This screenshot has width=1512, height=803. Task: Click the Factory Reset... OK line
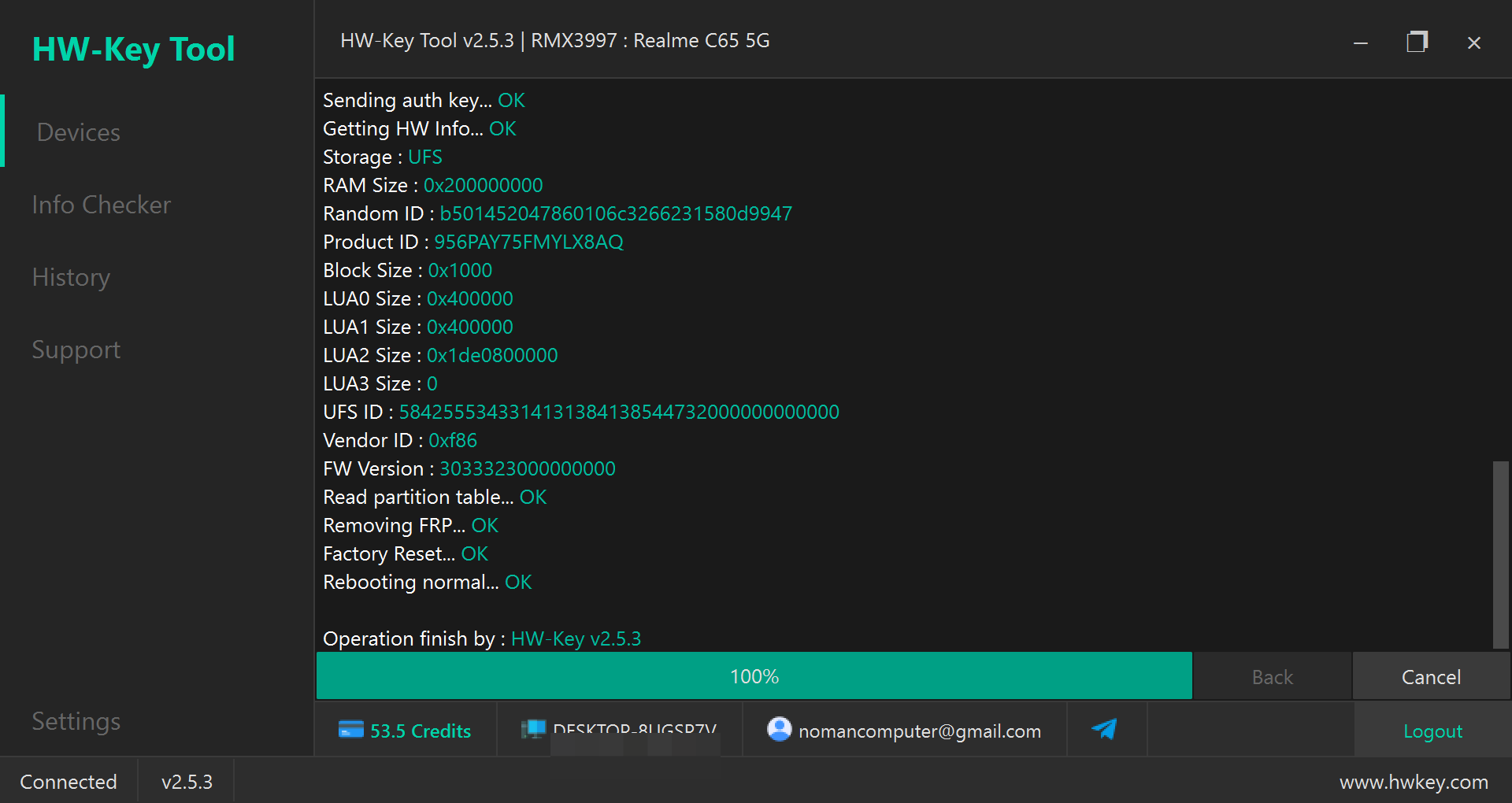point(406,553)
